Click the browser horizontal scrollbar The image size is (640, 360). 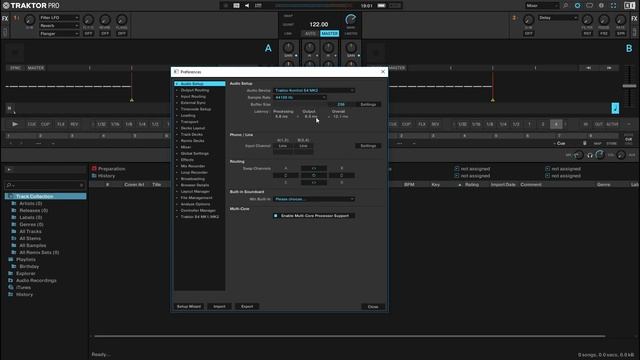pos(349,336)
